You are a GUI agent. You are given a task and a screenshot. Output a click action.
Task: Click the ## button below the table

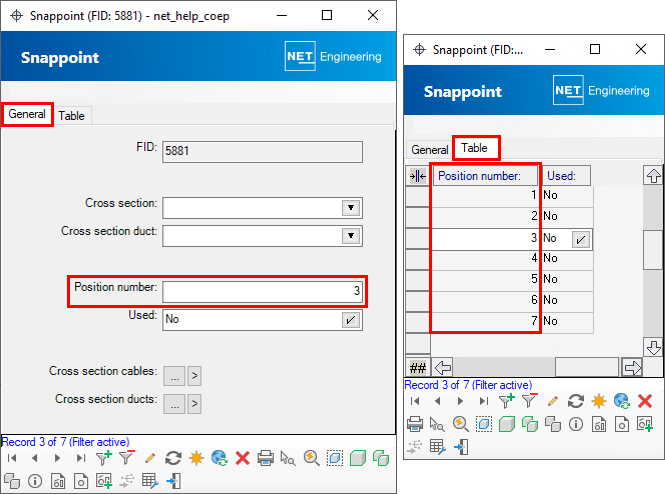[417, 366]
